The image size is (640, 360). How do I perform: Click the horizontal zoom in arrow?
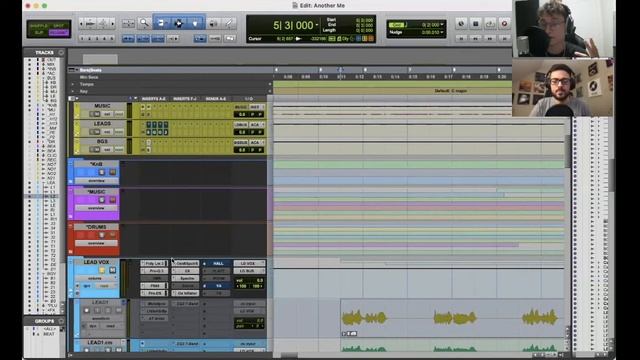pos(113,23)
